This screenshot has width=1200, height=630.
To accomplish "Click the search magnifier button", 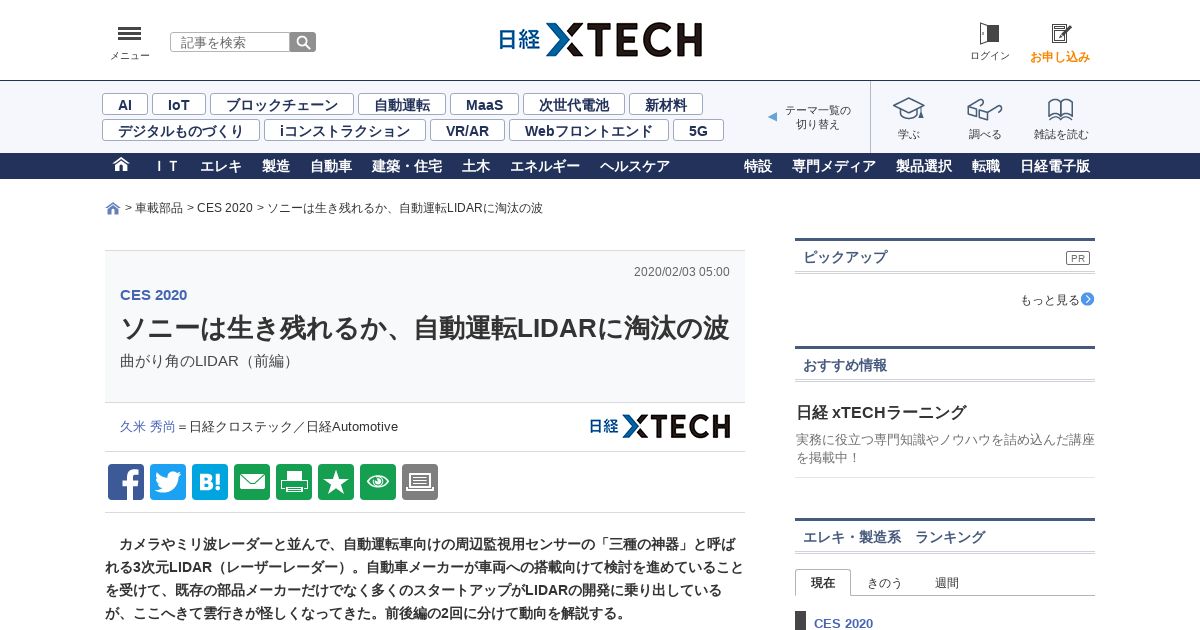I will click(x=303, y=42).
